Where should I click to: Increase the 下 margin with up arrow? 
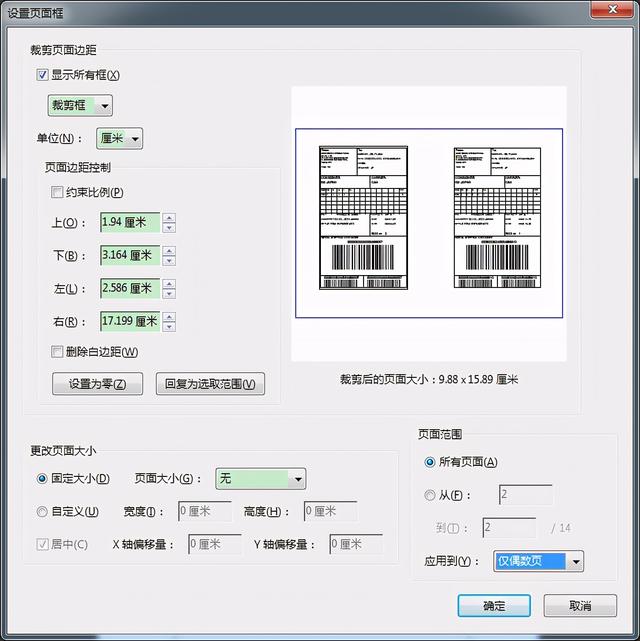(x=169, y=251)
